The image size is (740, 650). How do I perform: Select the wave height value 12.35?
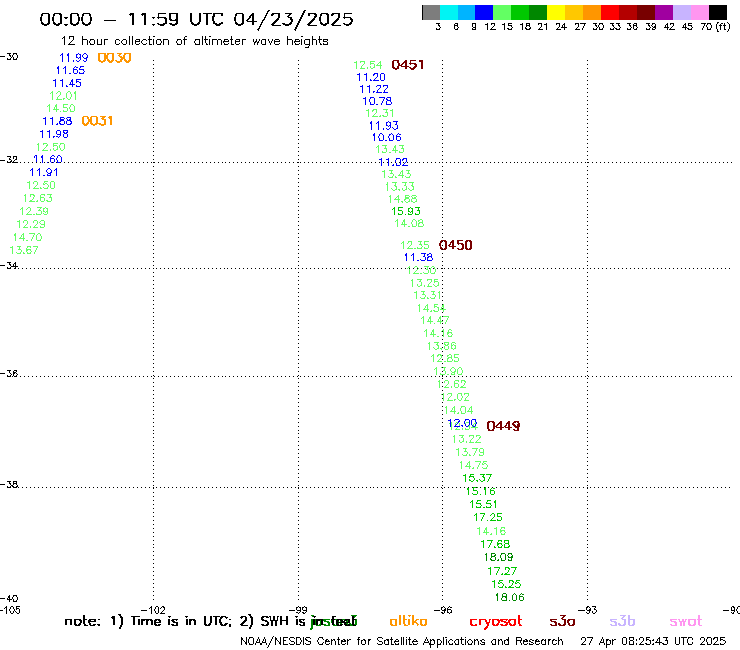click(415, 245)
